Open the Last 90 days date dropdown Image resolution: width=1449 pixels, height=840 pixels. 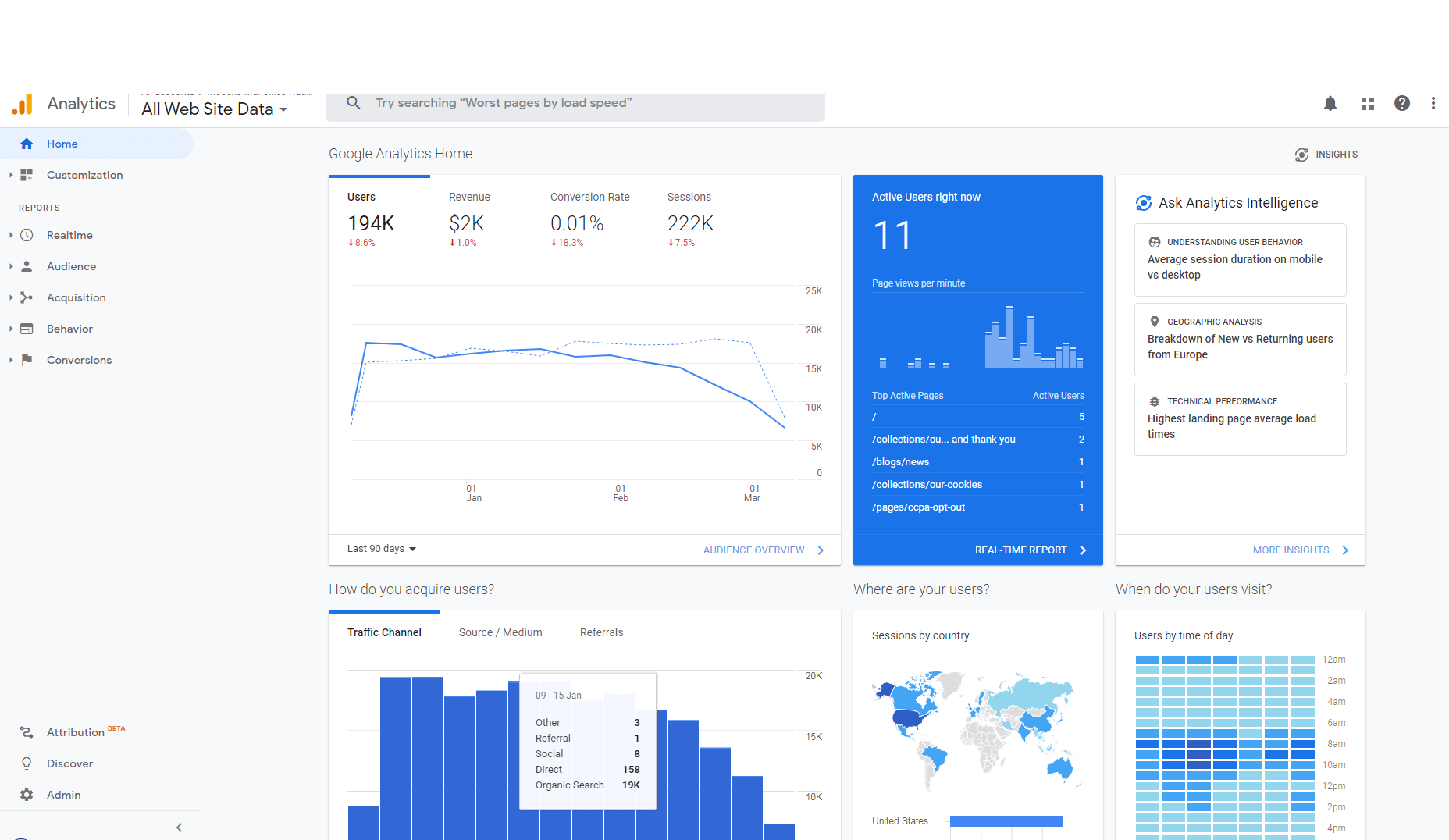(382, 549)
